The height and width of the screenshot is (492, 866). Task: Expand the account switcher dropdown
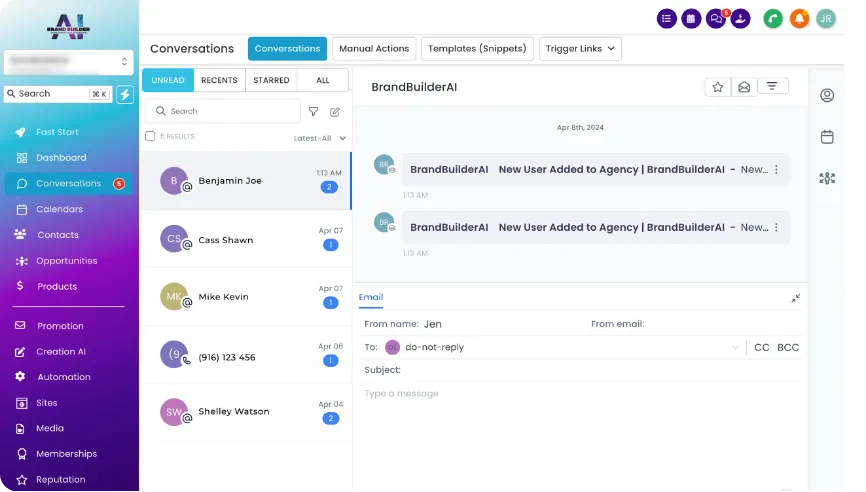point(68,62)
